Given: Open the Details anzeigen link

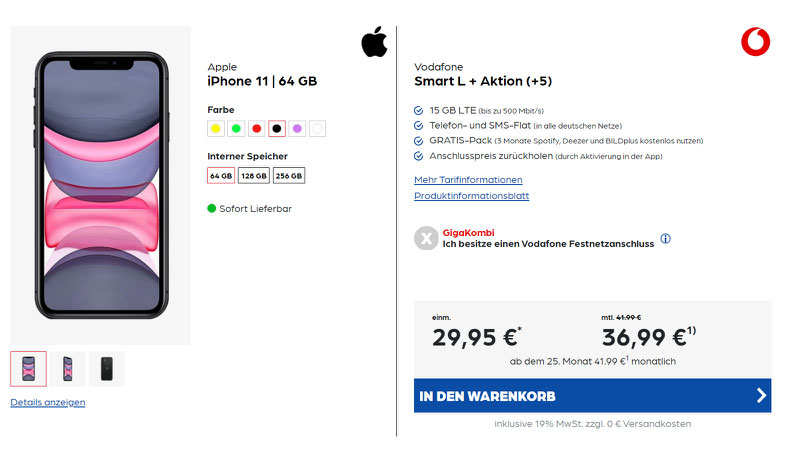Looking at the screenshot, I should pyautogui.click(x=48, y=402).
